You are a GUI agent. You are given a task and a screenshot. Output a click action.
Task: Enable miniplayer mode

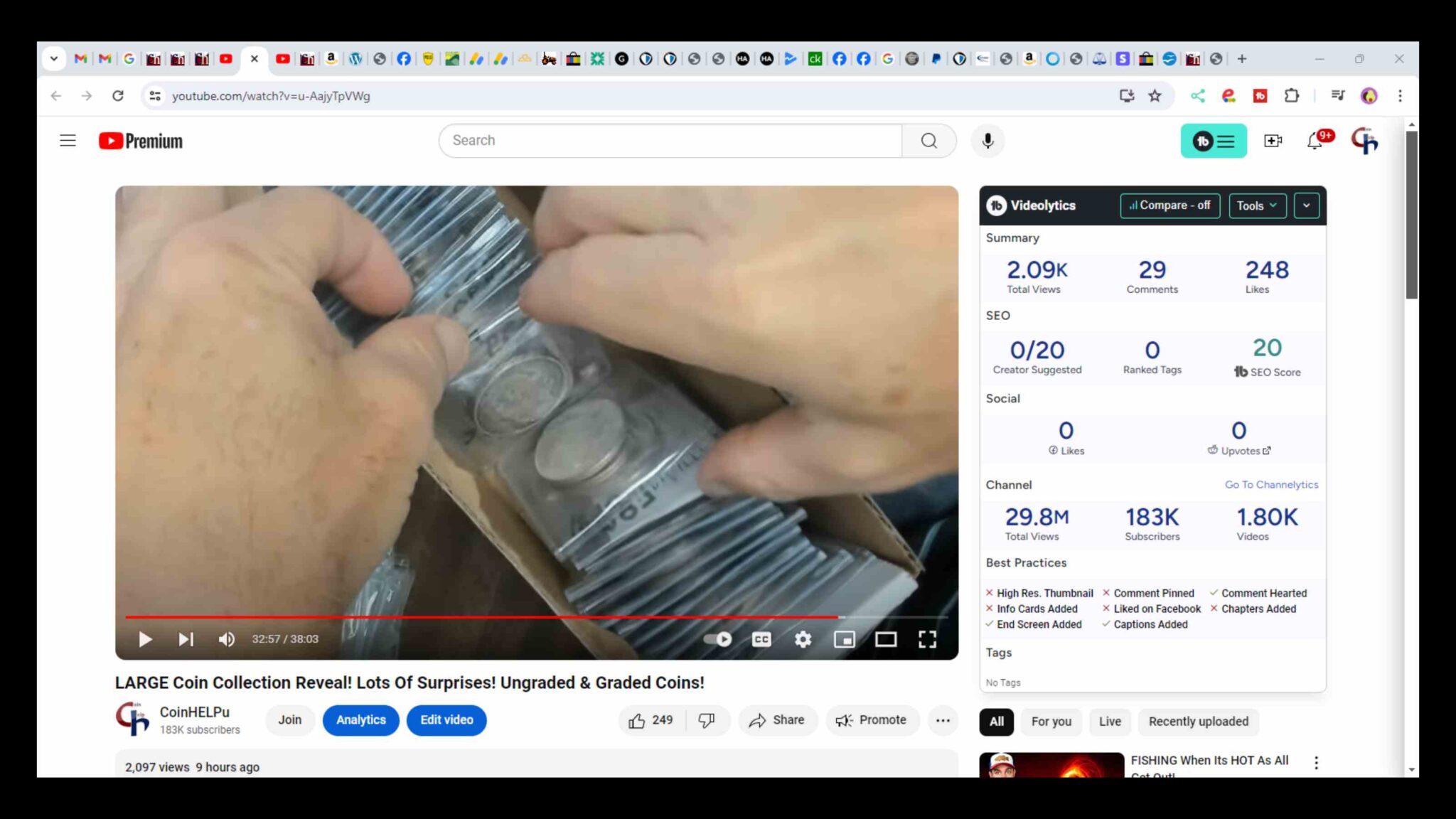coord(844,639)
